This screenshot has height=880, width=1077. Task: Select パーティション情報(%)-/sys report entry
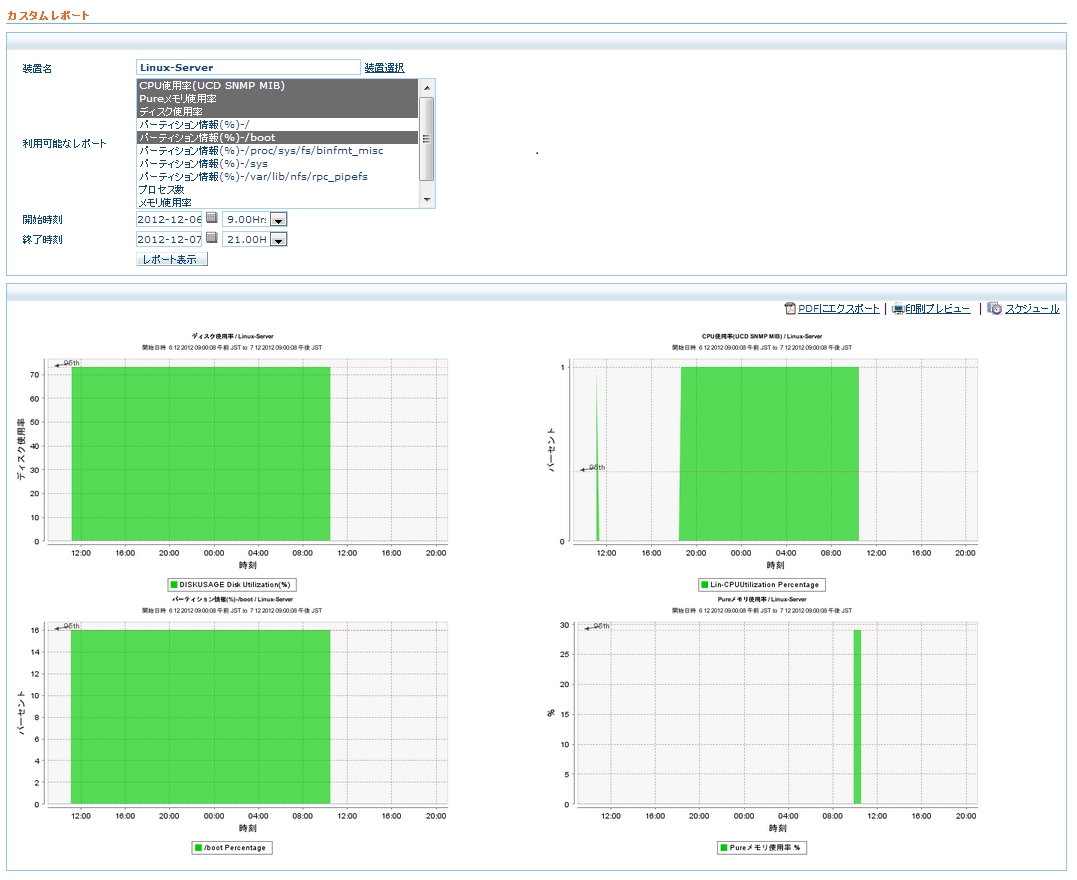203,163
